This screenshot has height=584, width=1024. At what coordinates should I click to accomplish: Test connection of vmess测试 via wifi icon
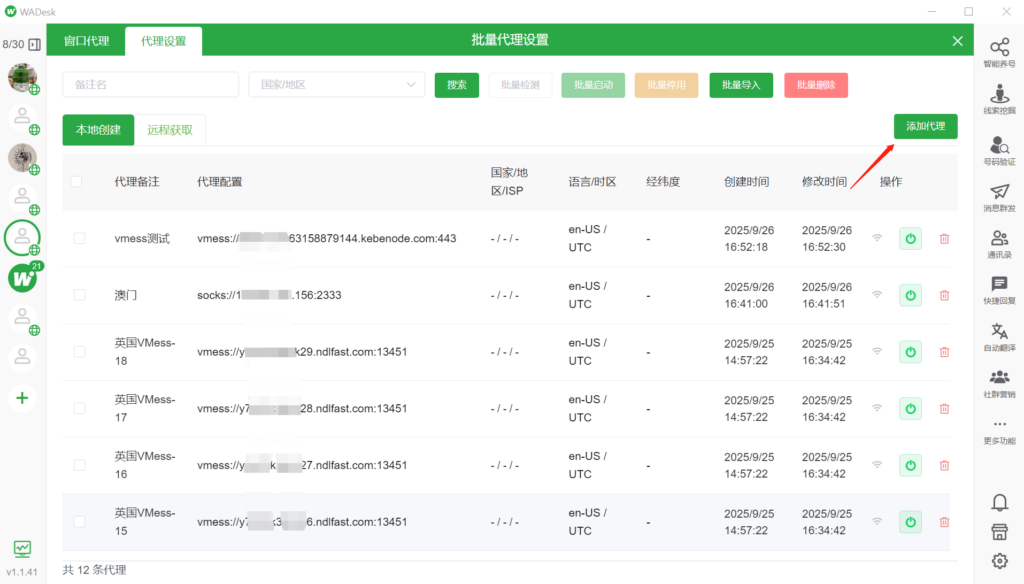click(877, 239)
